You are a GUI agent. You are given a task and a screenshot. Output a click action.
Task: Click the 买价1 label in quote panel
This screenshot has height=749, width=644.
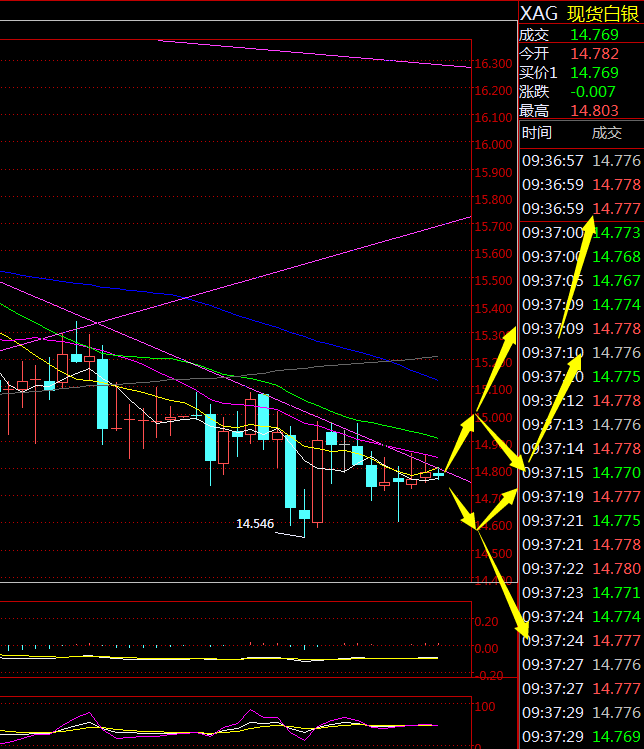click(538, 73)
